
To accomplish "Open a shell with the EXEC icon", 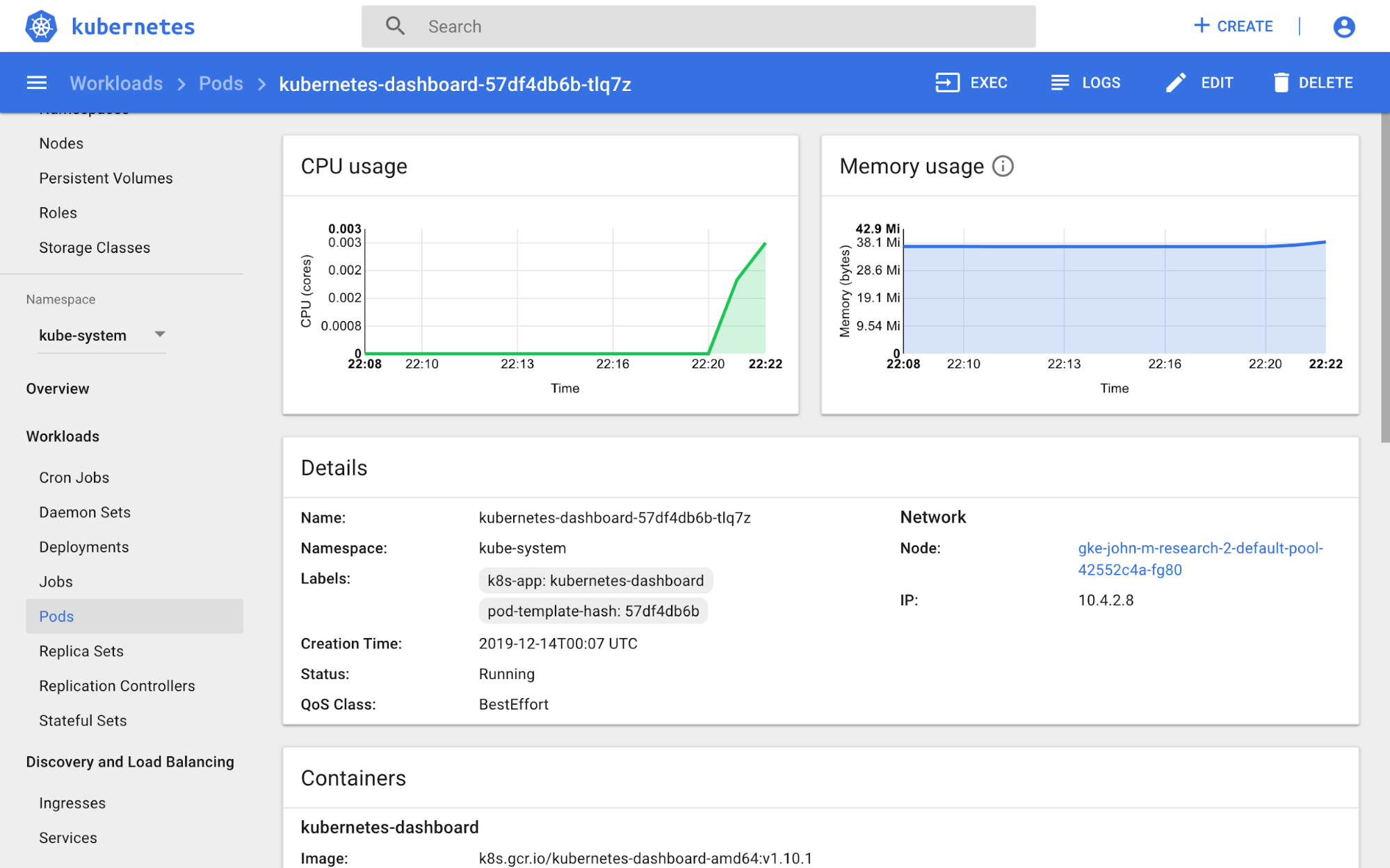I will (x=947, y=82).
